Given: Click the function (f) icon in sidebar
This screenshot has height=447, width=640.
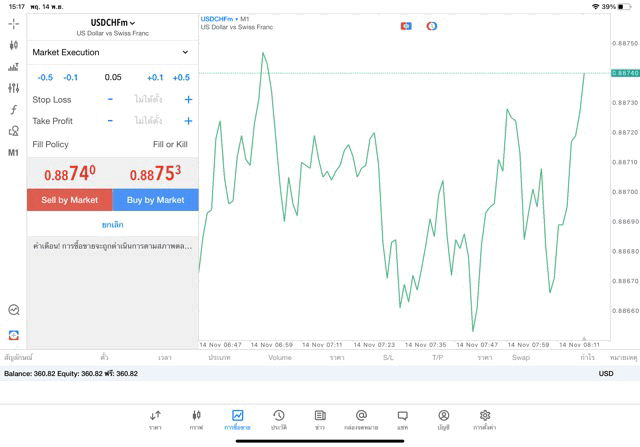Looking at the screenshot, I should [x=13, y=110].
